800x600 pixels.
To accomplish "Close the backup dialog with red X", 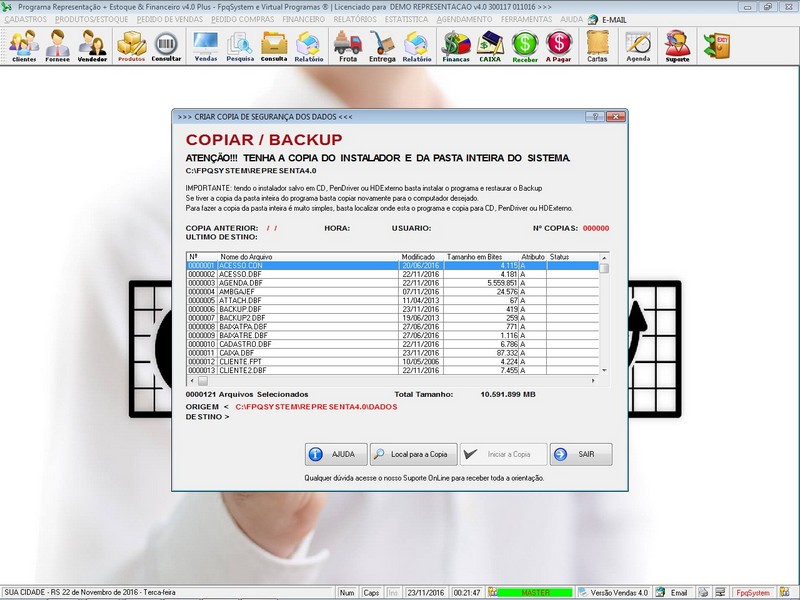I will [x=616, y=117].
